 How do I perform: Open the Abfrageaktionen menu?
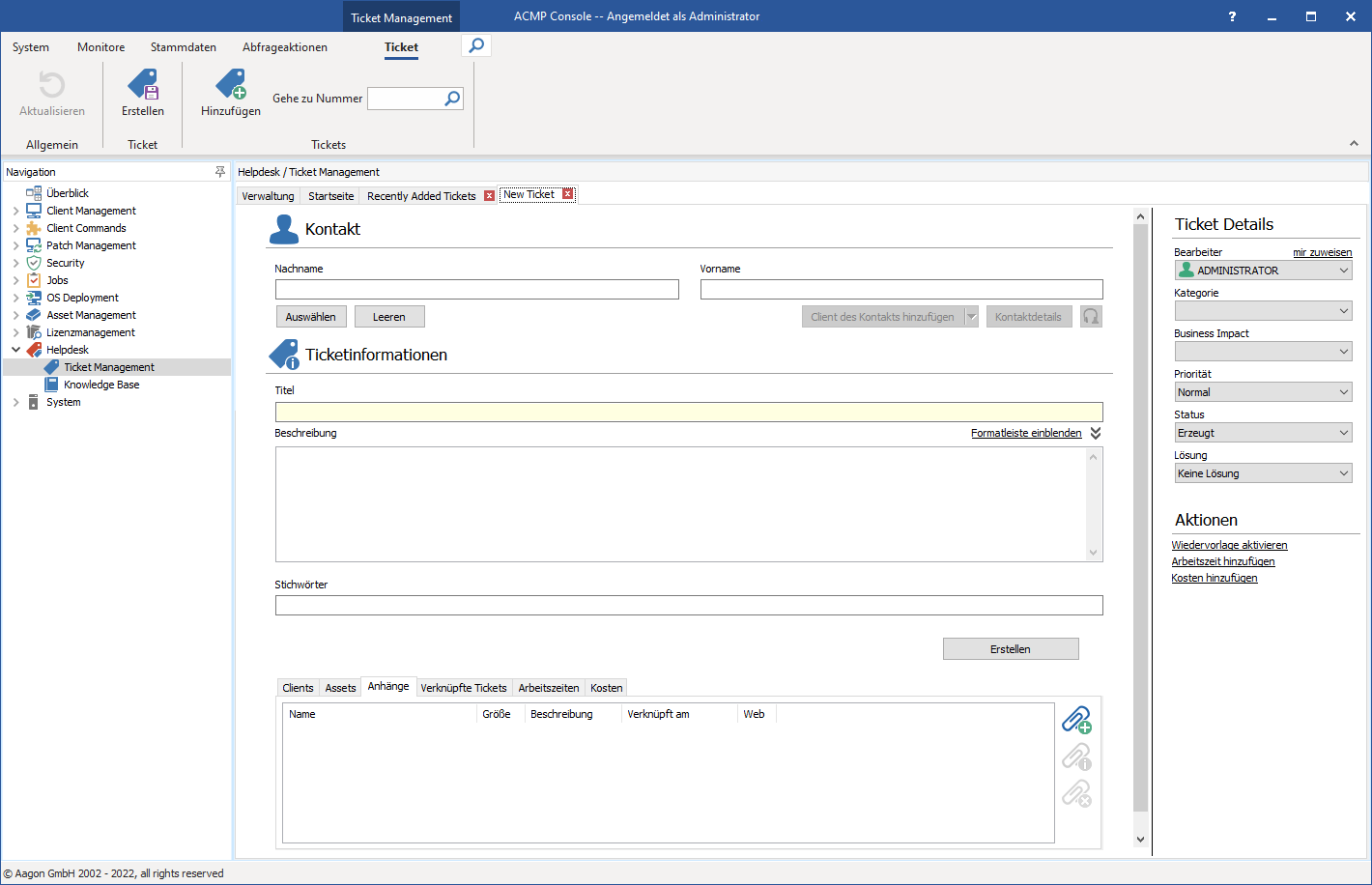coord(284,46)
